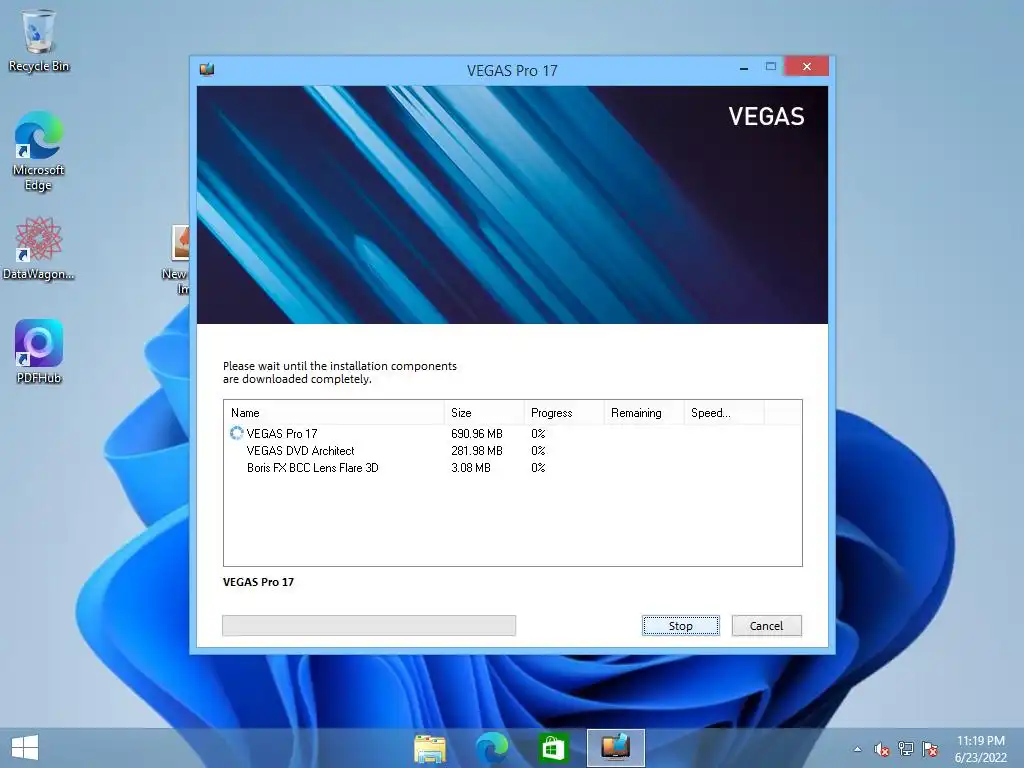
Task: Click the VEGAS logo in banner
Action: (766, 116)
